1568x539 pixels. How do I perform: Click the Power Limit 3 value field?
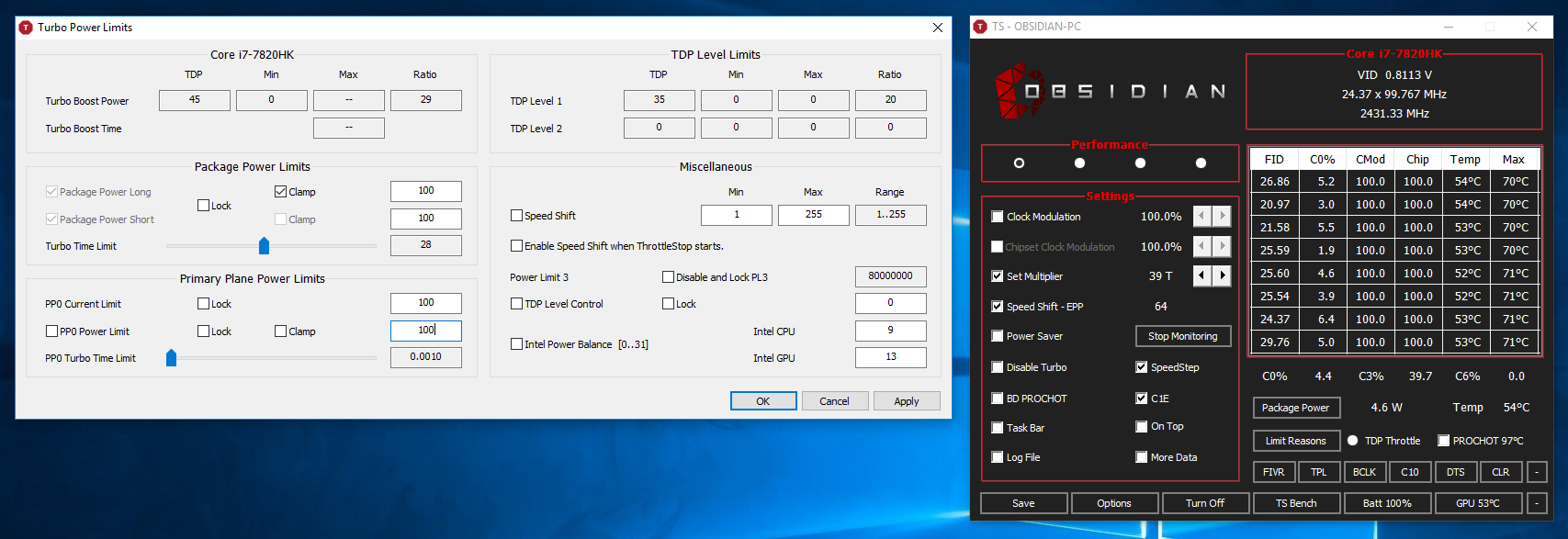click(x=891, y=276)
